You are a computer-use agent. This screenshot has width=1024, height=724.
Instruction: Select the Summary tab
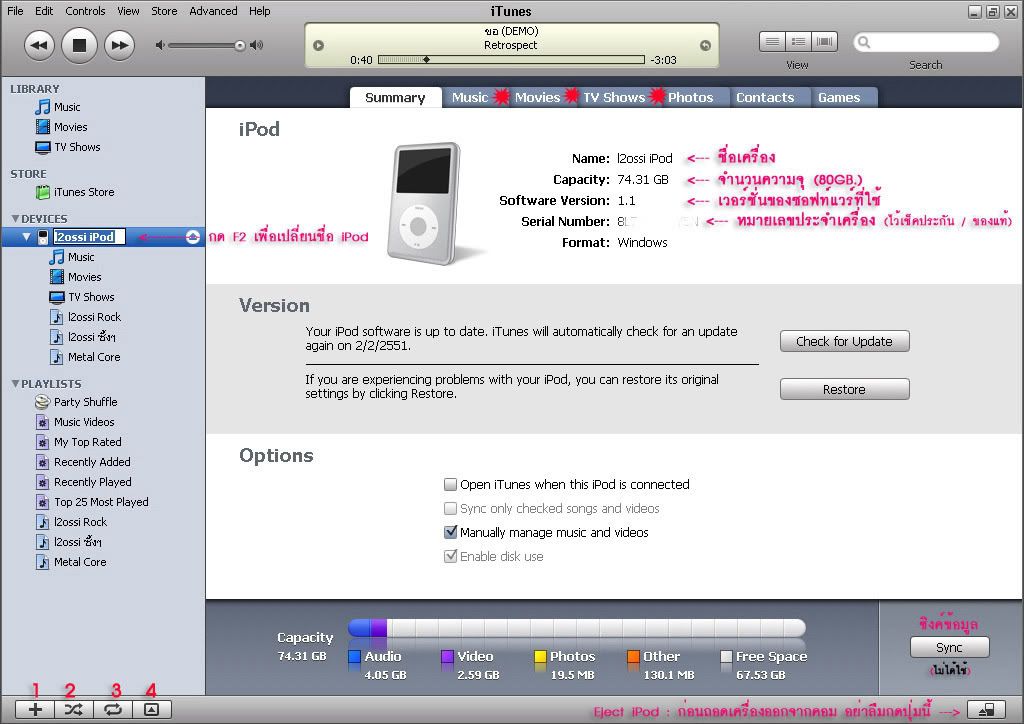pos(395,97)
